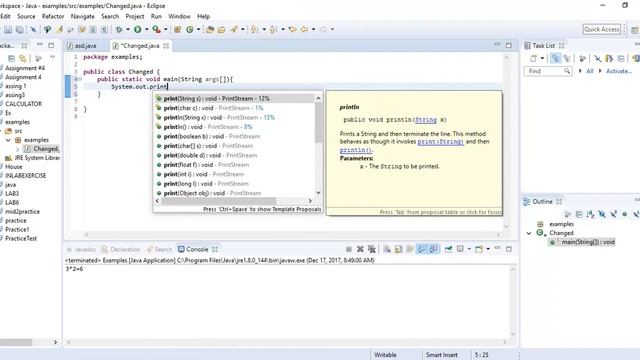Collapse the Changed class in Outline
The image size is (640, 360).
tap(529, 233)
